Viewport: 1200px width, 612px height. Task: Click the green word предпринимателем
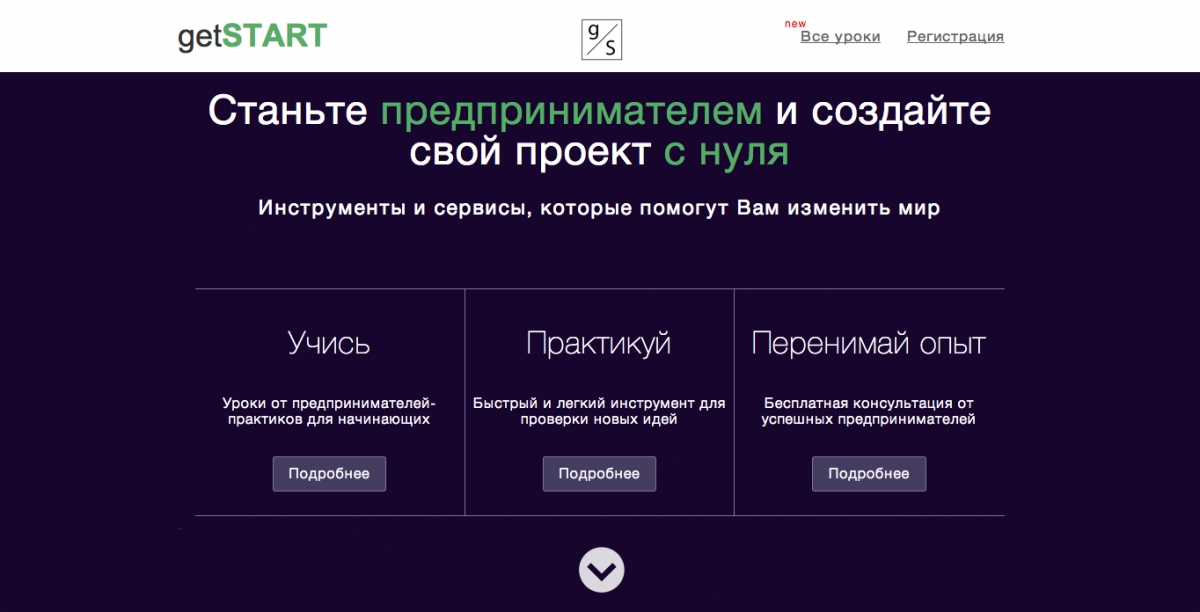coord(571,111)
